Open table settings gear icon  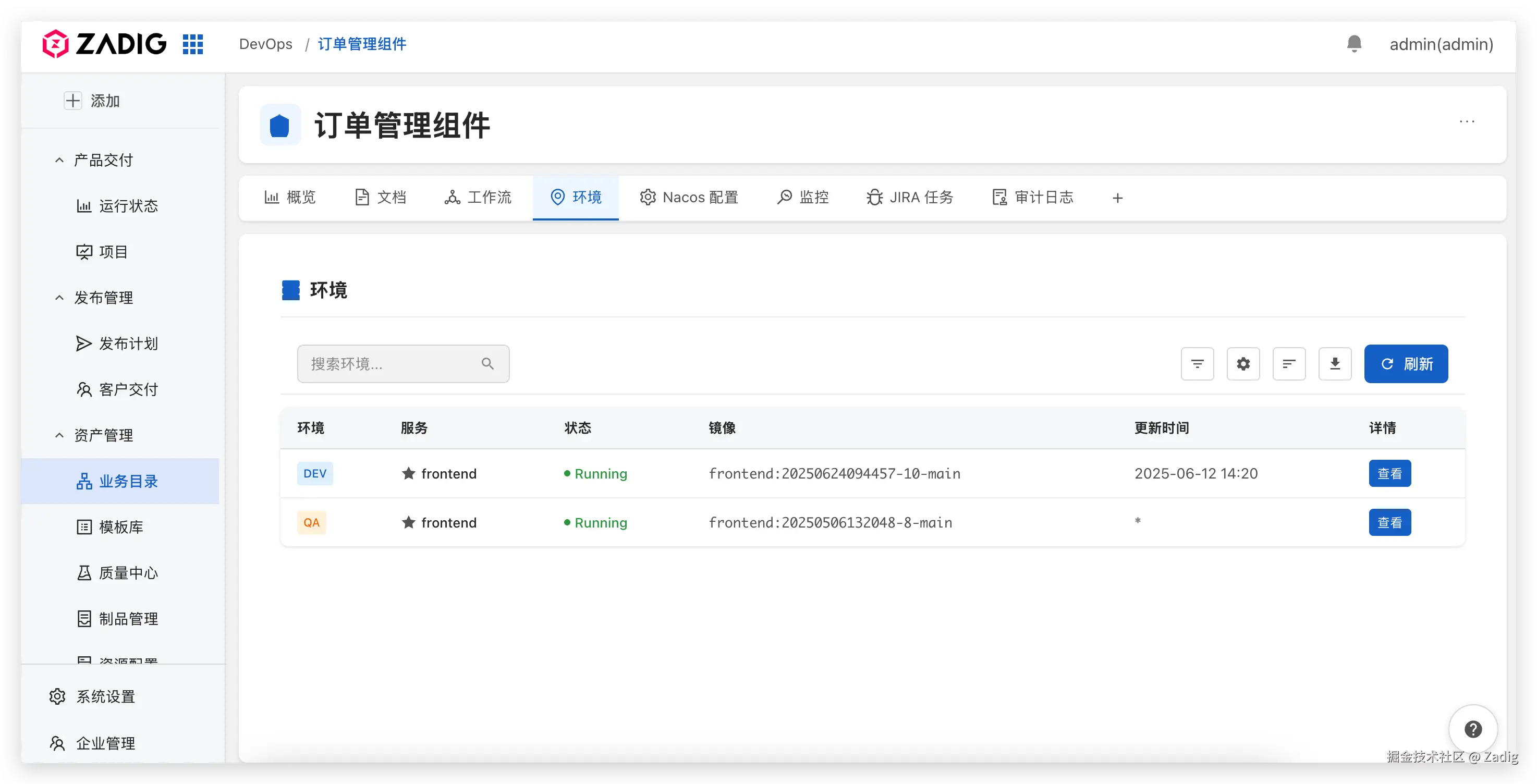coord(1243,364)
